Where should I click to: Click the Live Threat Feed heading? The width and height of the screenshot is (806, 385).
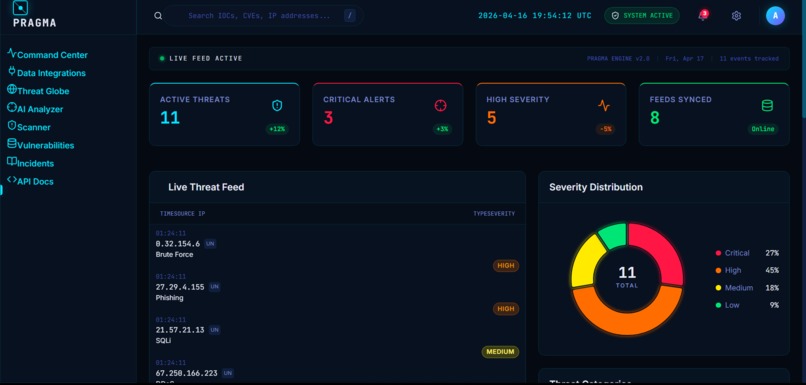tap(206, 187)
